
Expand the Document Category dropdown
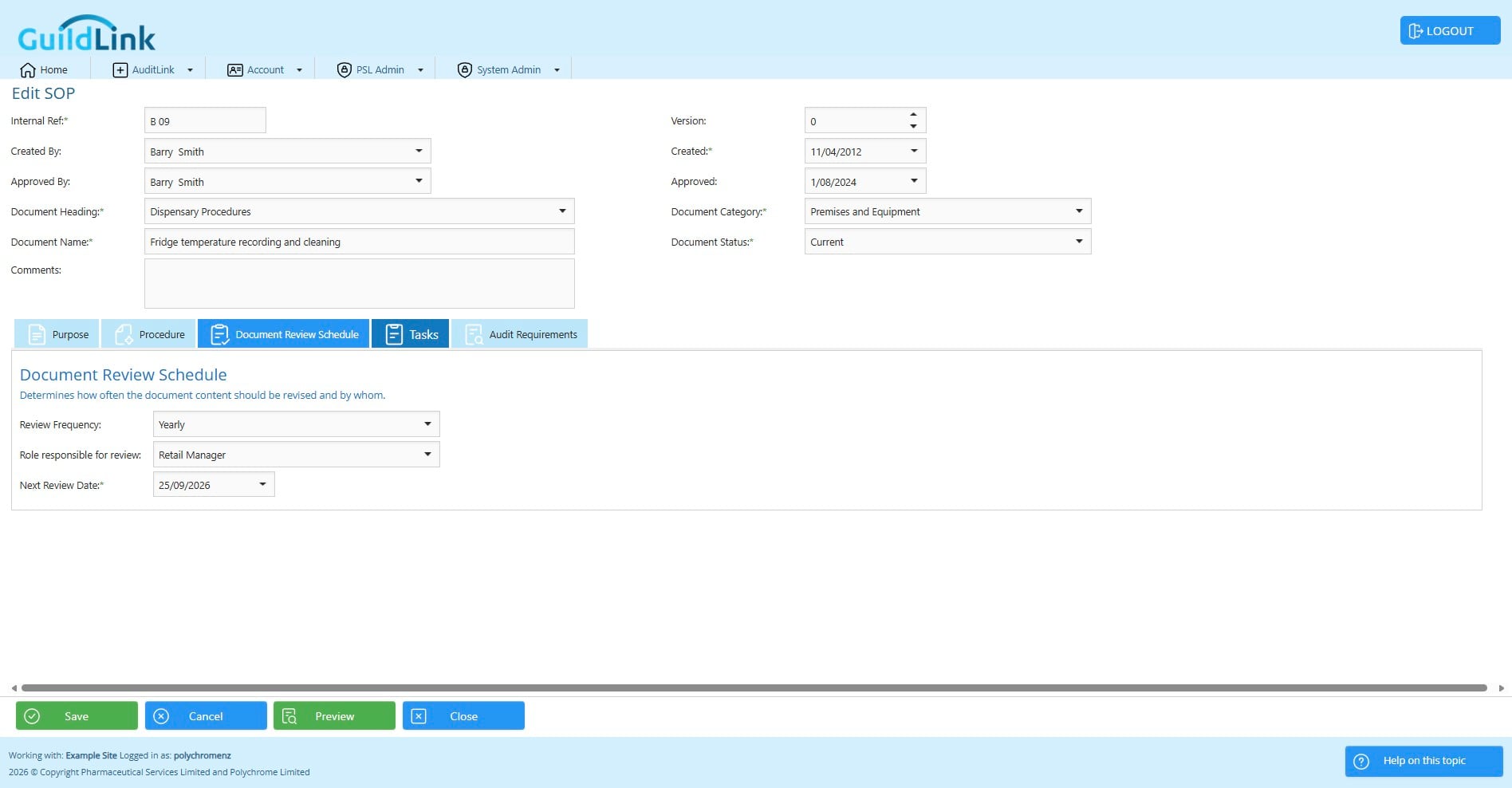pyautogui.click(x=1079, y=211)
